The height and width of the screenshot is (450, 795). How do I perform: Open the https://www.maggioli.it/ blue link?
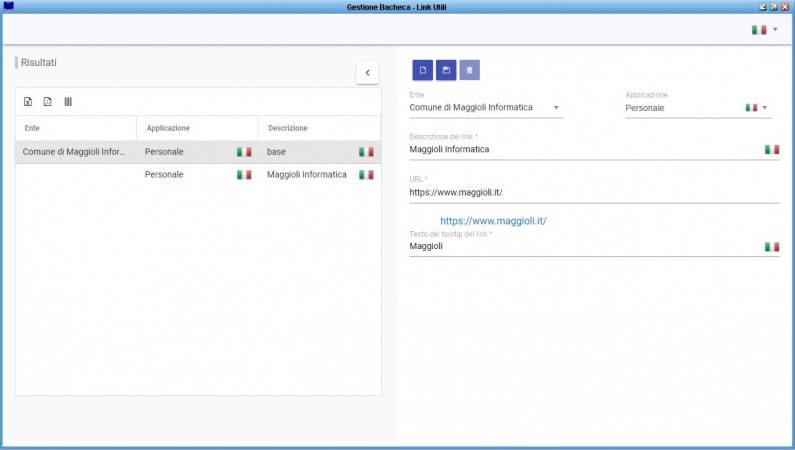click(x=493, y=220)
